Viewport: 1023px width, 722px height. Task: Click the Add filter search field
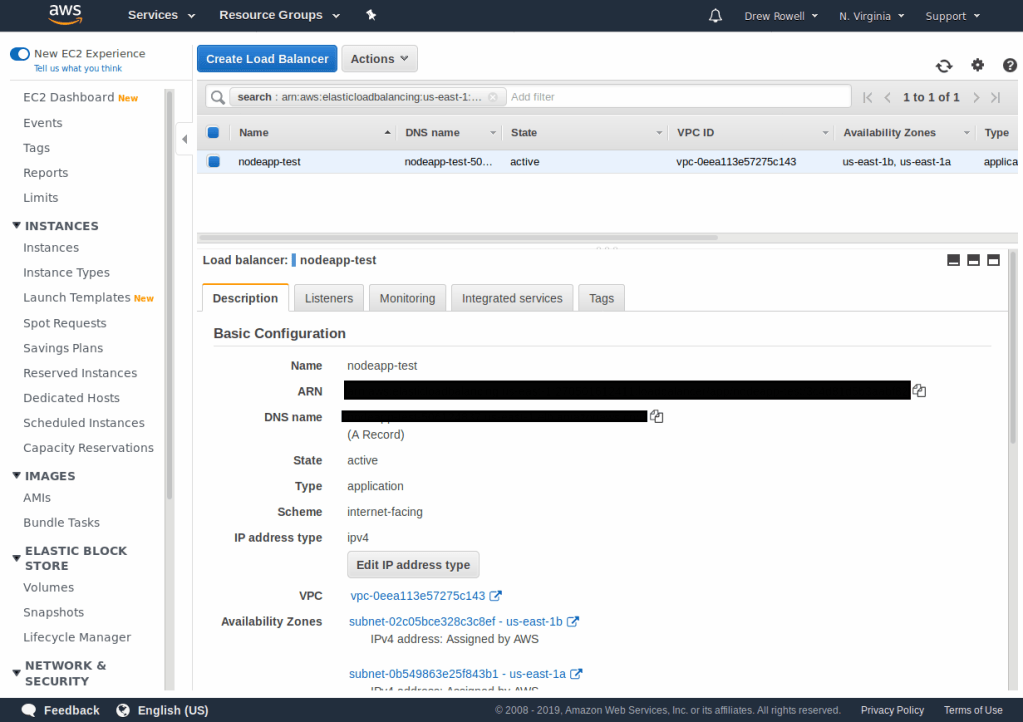tap(676, 97)
